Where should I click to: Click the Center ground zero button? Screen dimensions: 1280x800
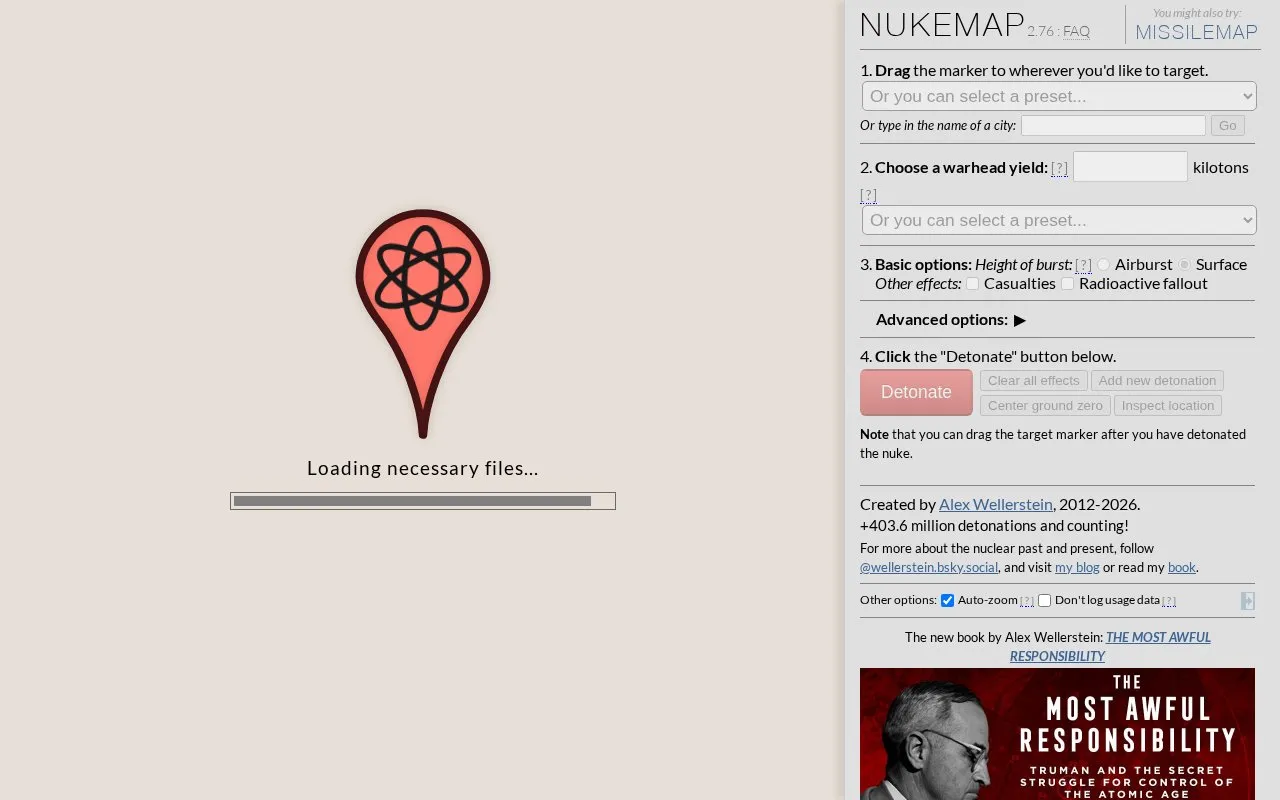click(x=1045, y=406)
